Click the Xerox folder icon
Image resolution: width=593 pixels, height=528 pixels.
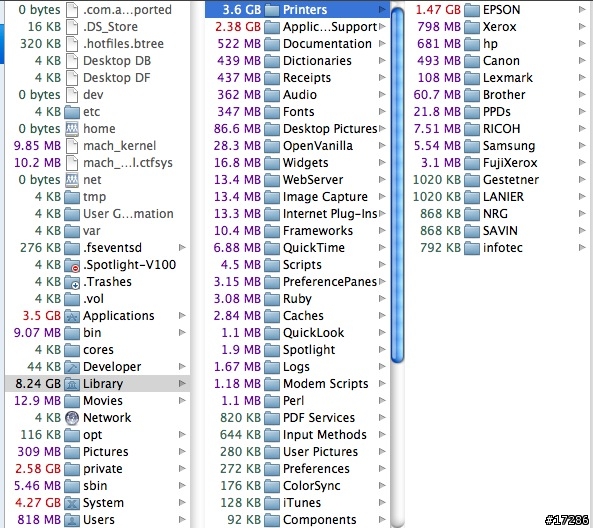pos(472,27)
